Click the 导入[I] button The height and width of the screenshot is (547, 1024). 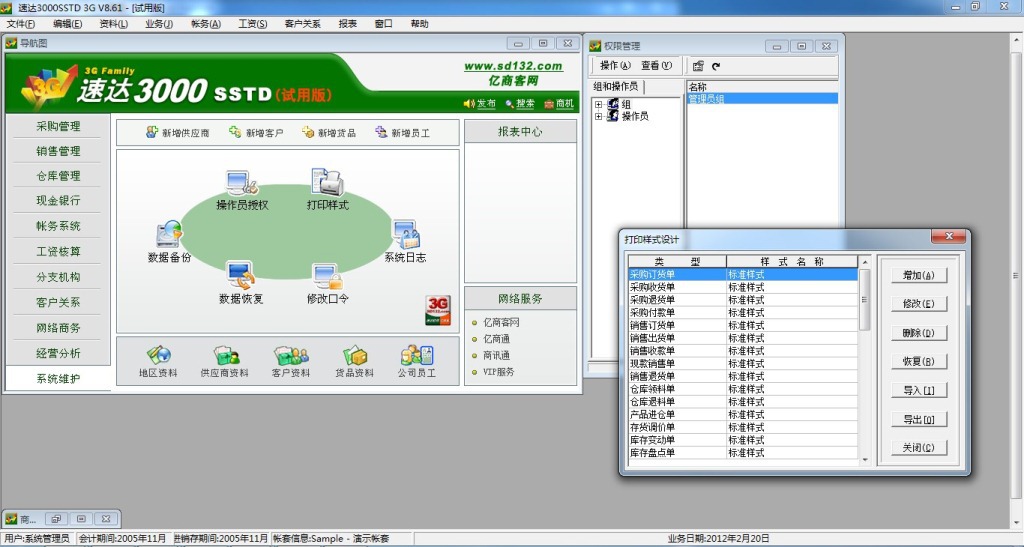point(918,390)
